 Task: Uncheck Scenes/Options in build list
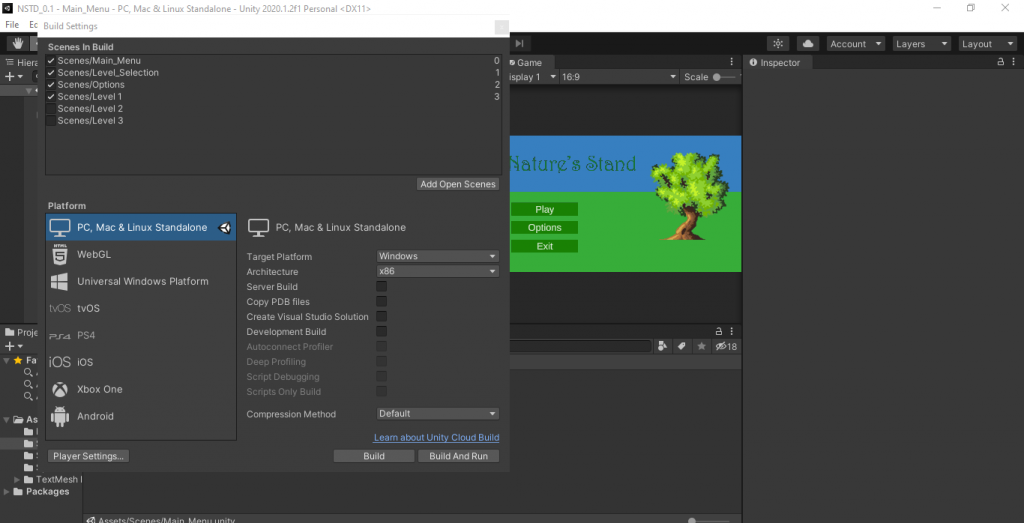tap(51, 85)
